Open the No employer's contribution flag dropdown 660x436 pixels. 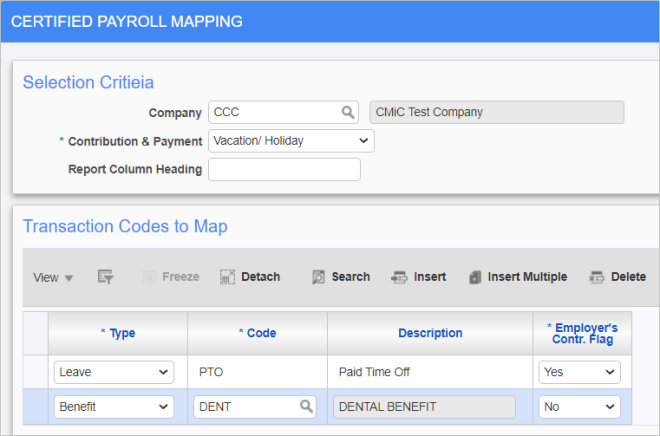pos(580,407)
